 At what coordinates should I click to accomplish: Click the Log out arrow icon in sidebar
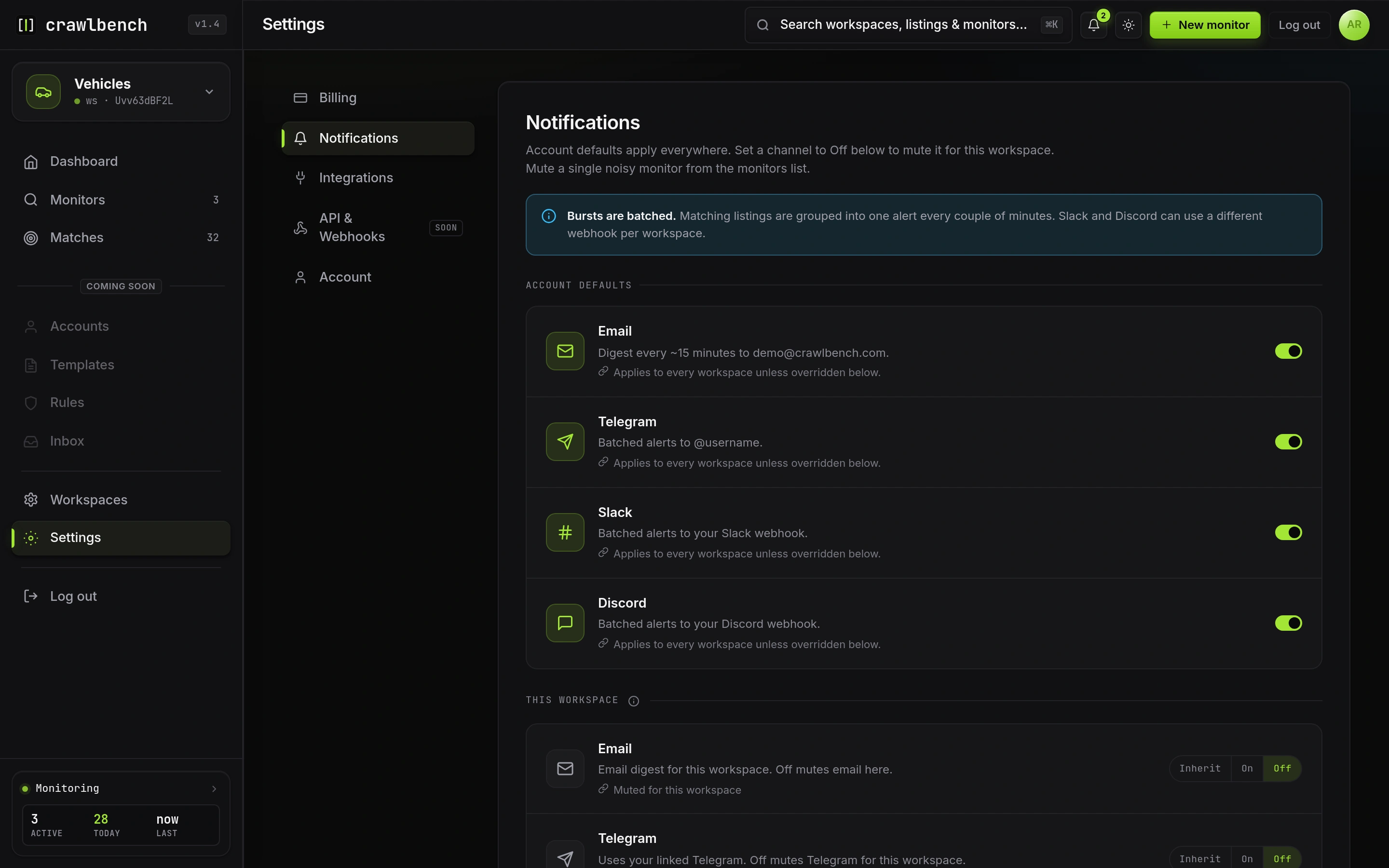point(31,596)
